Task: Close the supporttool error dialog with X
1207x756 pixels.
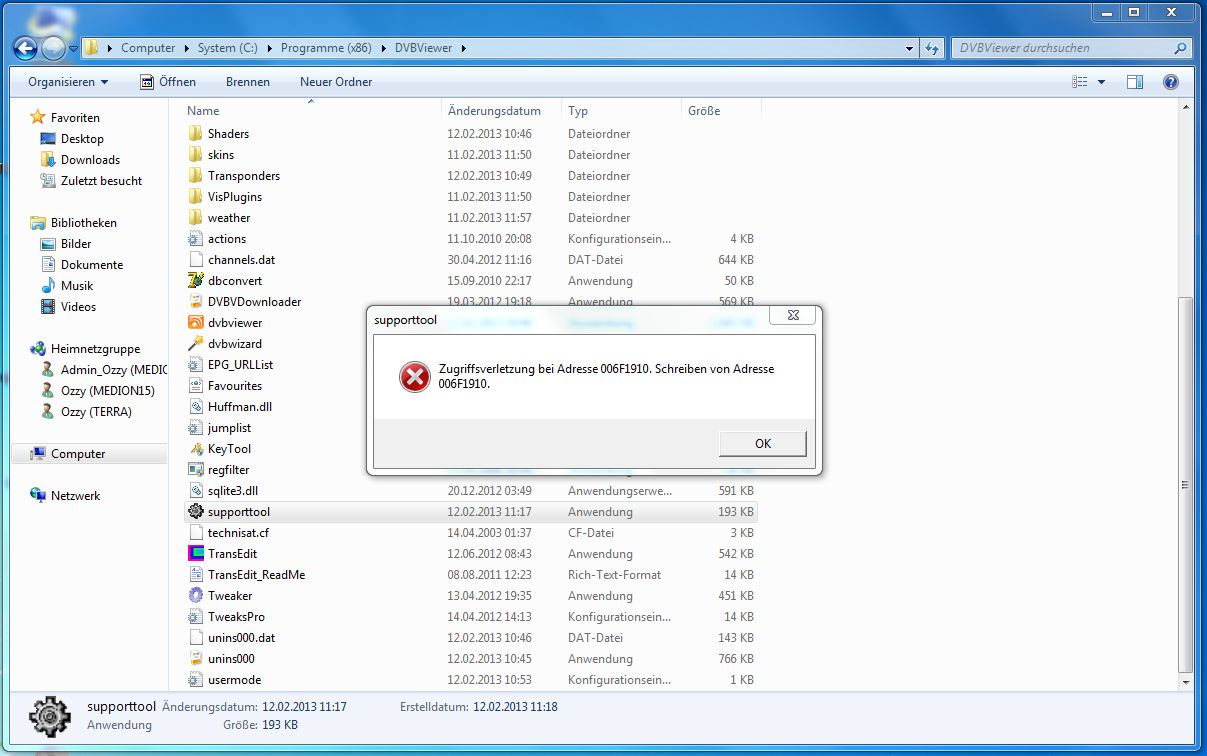Action: pos(793,315)
